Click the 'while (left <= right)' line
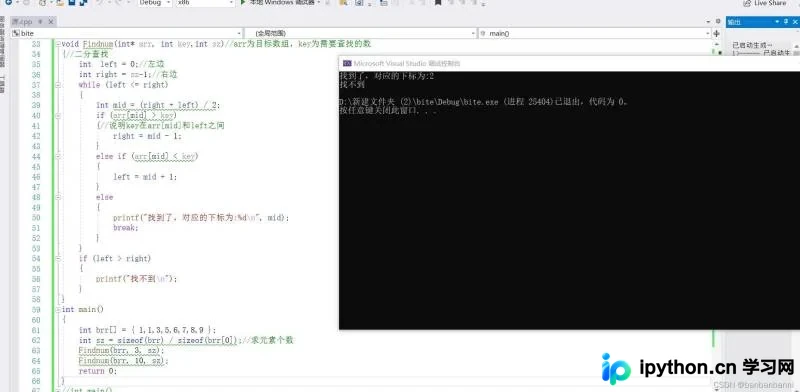Screen dimensions: 800x392 (x=123, y=85)
